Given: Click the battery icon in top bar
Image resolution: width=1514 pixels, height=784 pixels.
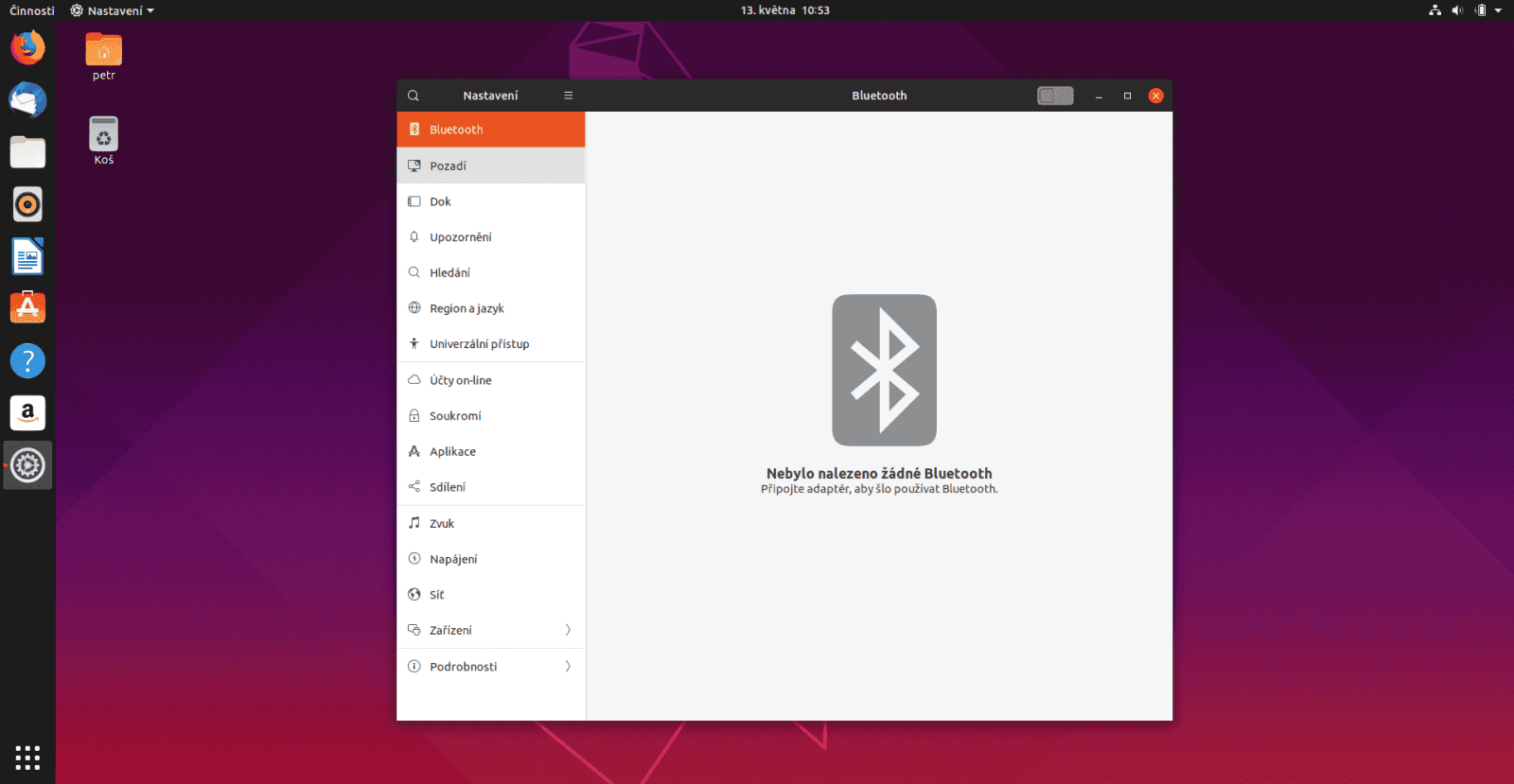Looking at the screenshot, I should coord(1481,10).
